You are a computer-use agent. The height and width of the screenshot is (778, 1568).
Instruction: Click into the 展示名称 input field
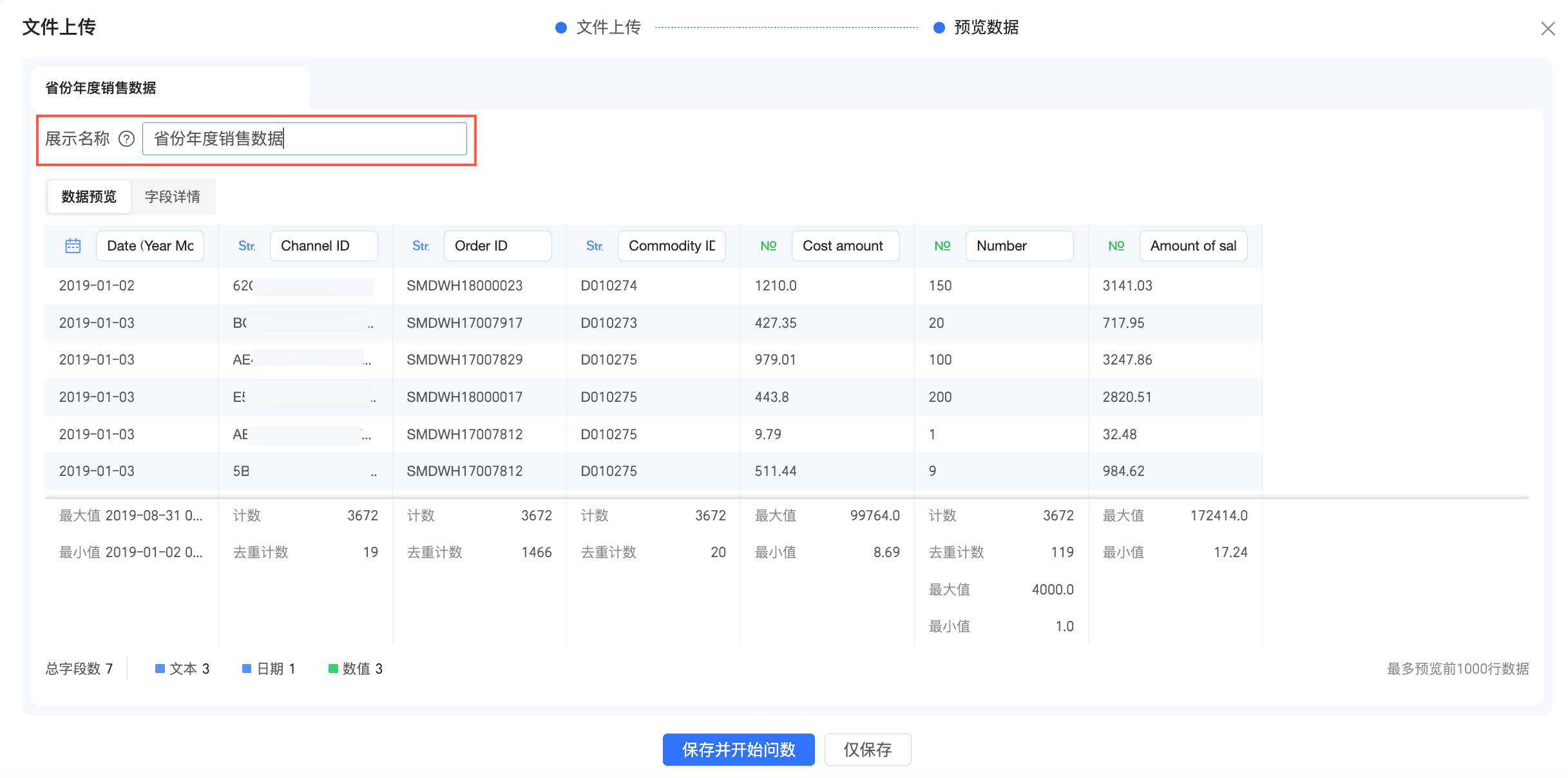[x=305, y=139]
